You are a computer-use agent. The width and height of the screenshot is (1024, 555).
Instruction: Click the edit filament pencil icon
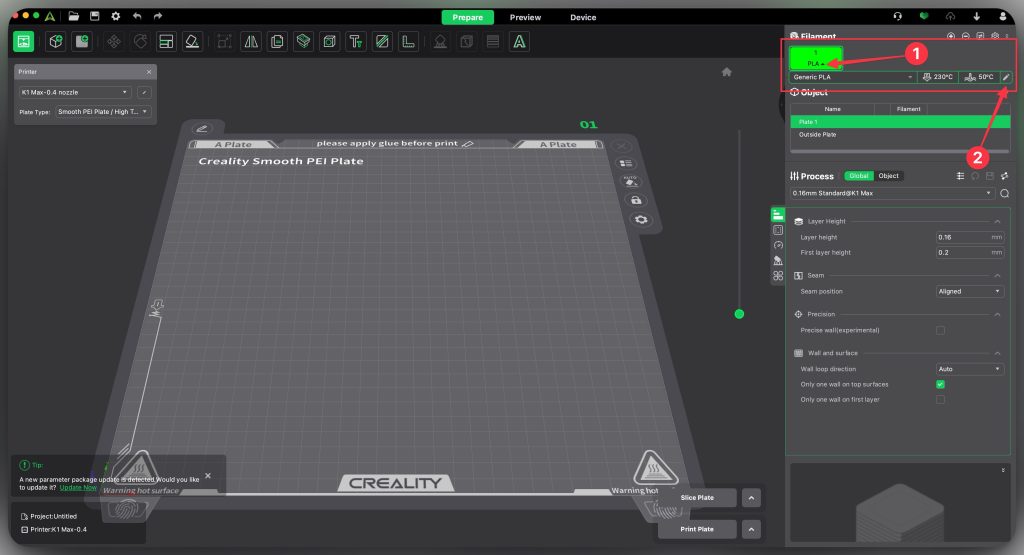[1006, 77]
